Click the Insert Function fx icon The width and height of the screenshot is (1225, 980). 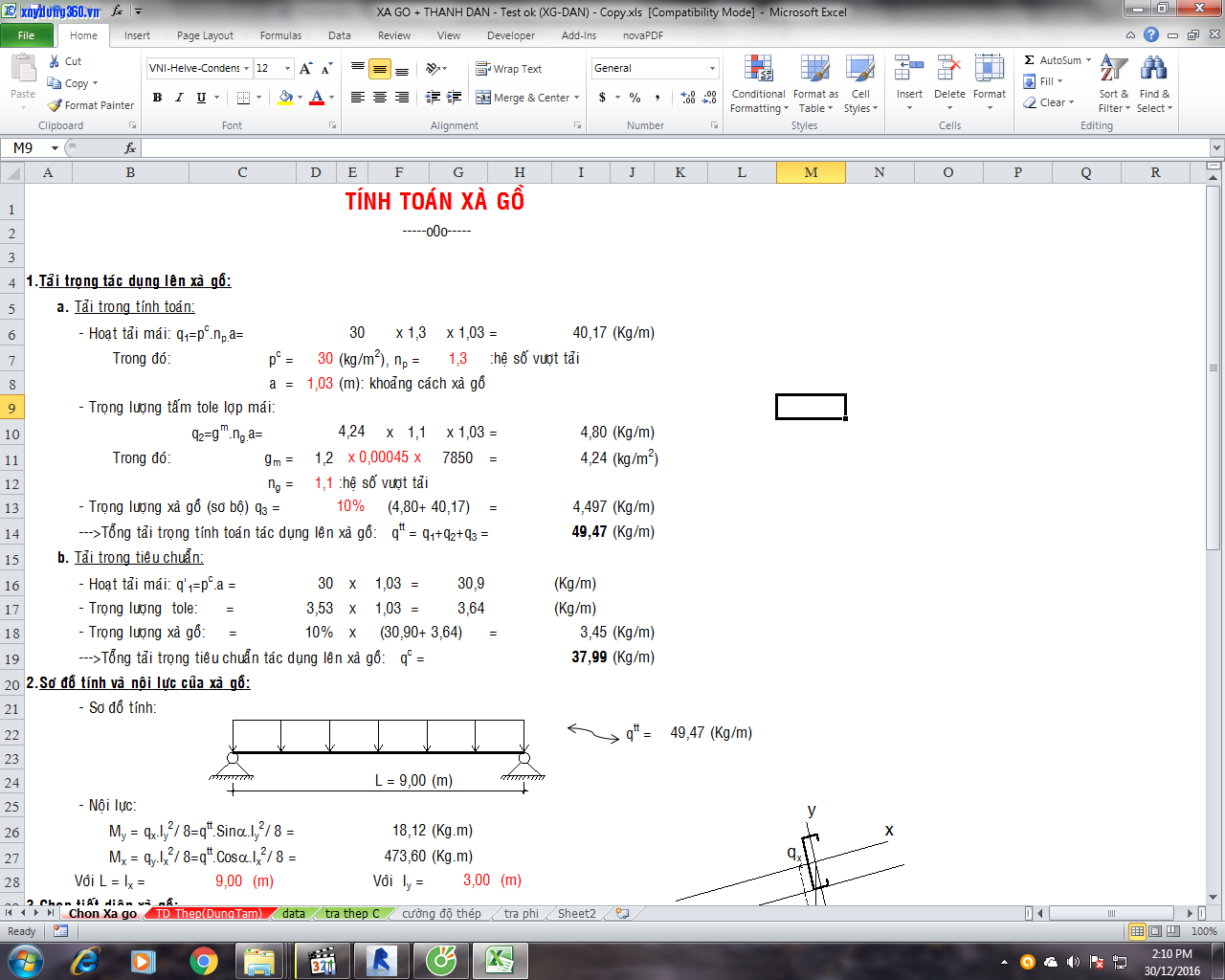[130, 148]
